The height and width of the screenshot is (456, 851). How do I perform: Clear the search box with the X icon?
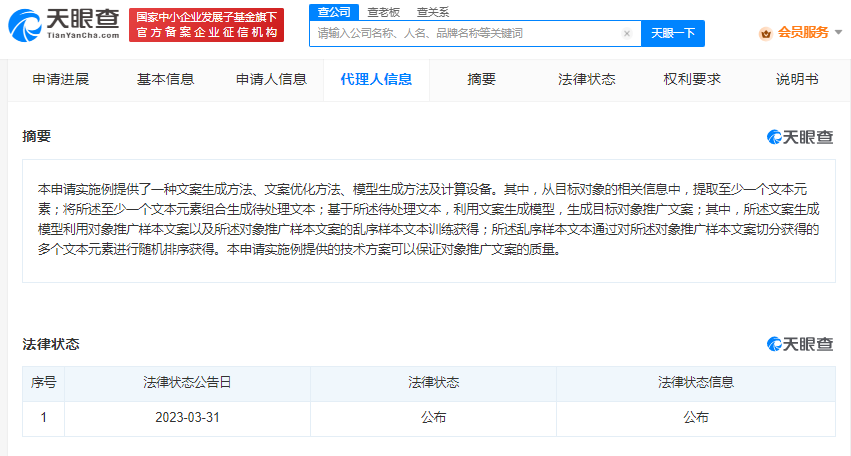coord(627,33)
